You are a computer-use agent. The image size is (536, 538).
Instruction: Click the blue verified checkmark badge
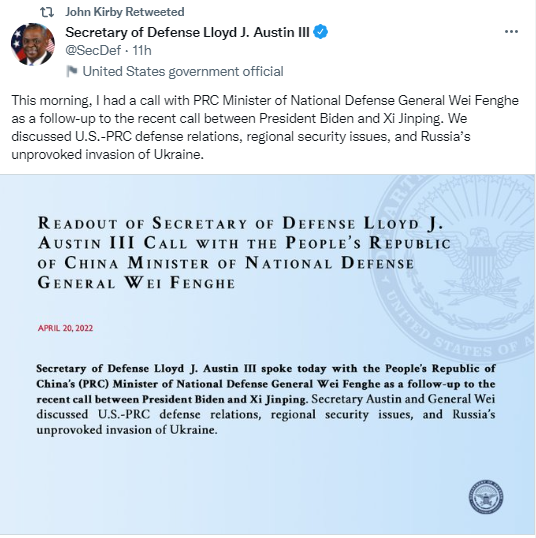(321, 32)
